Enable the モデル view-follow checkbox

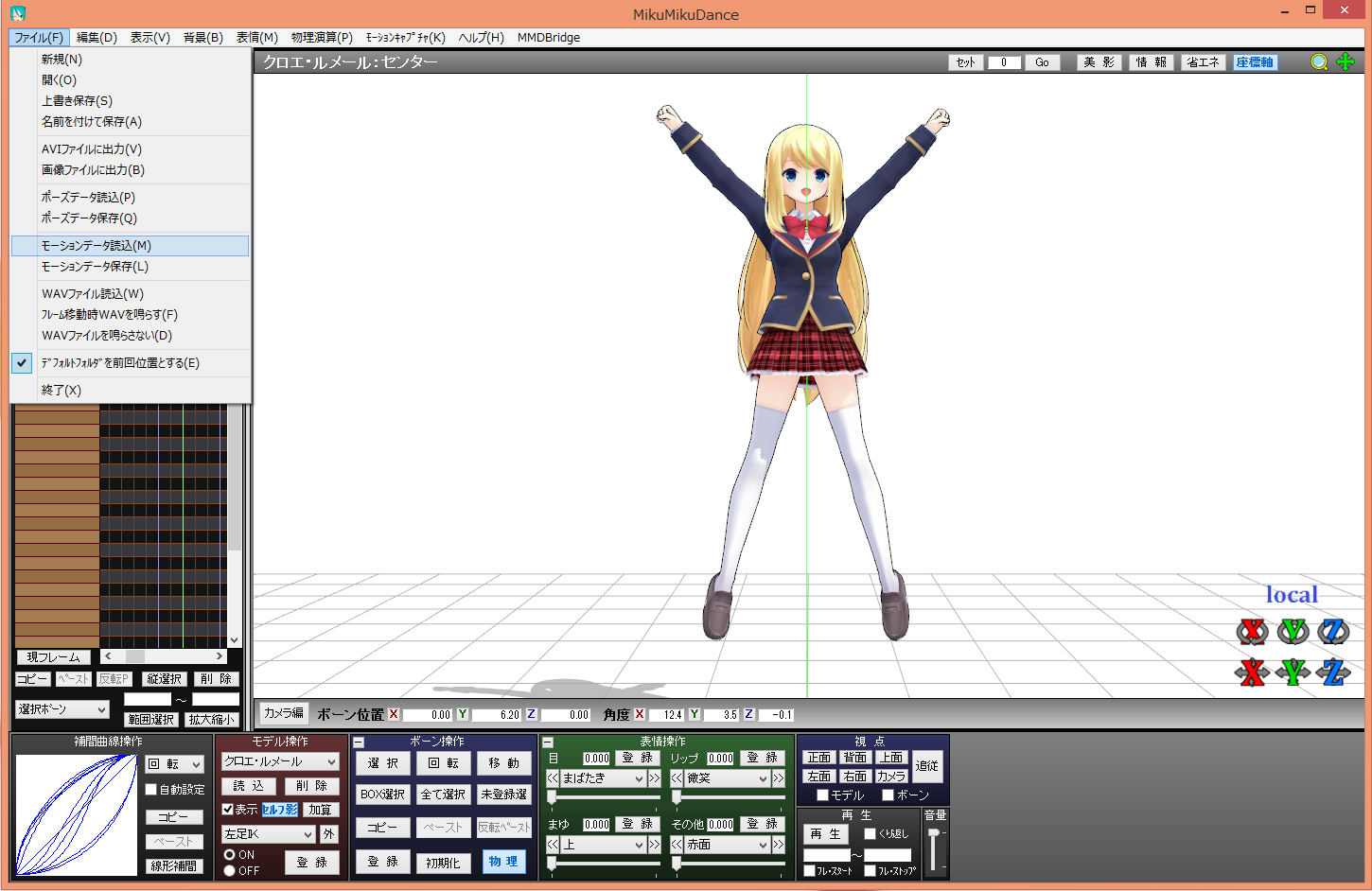tap(822, 795)
